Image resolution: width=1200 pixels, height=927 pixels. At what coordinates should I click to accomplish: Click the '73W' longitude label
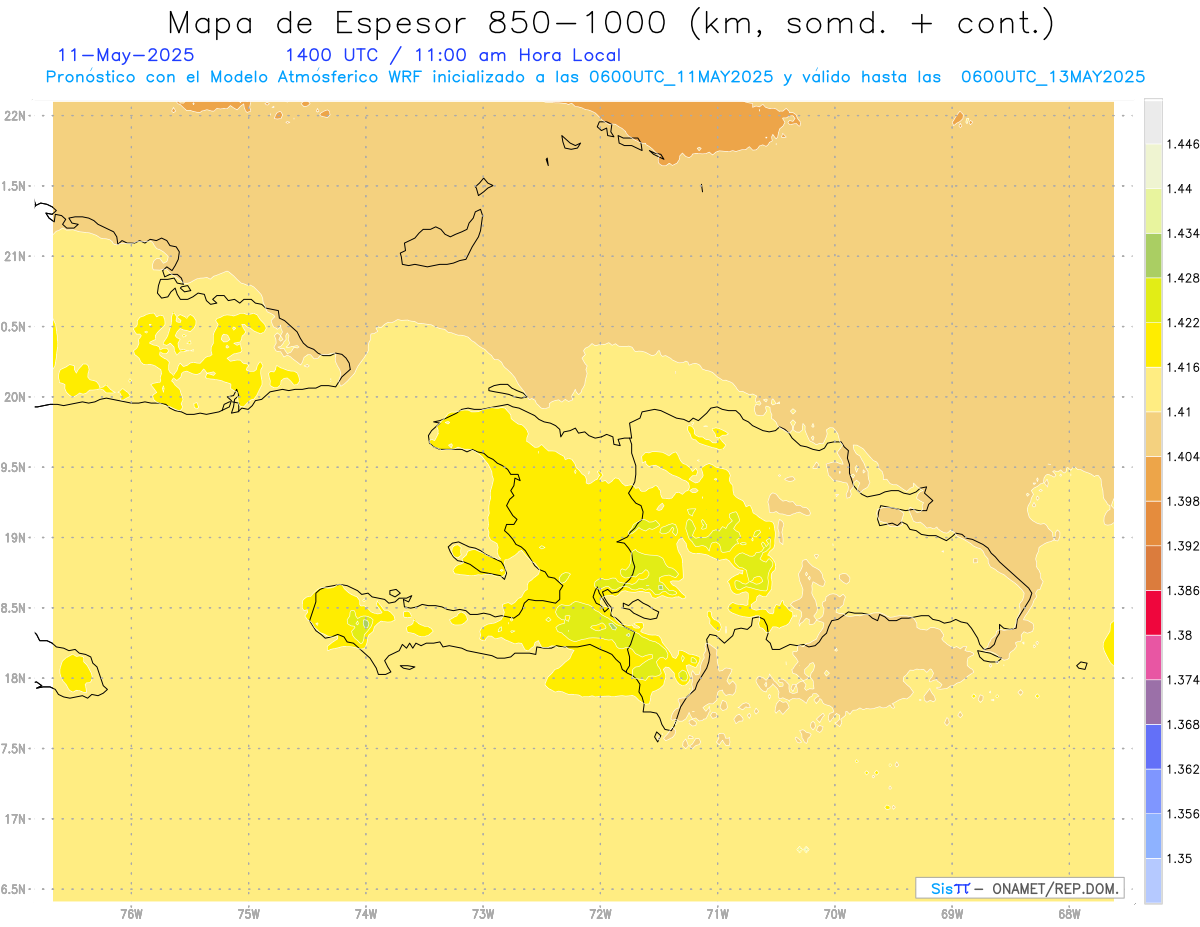click(x=483, y=914)
